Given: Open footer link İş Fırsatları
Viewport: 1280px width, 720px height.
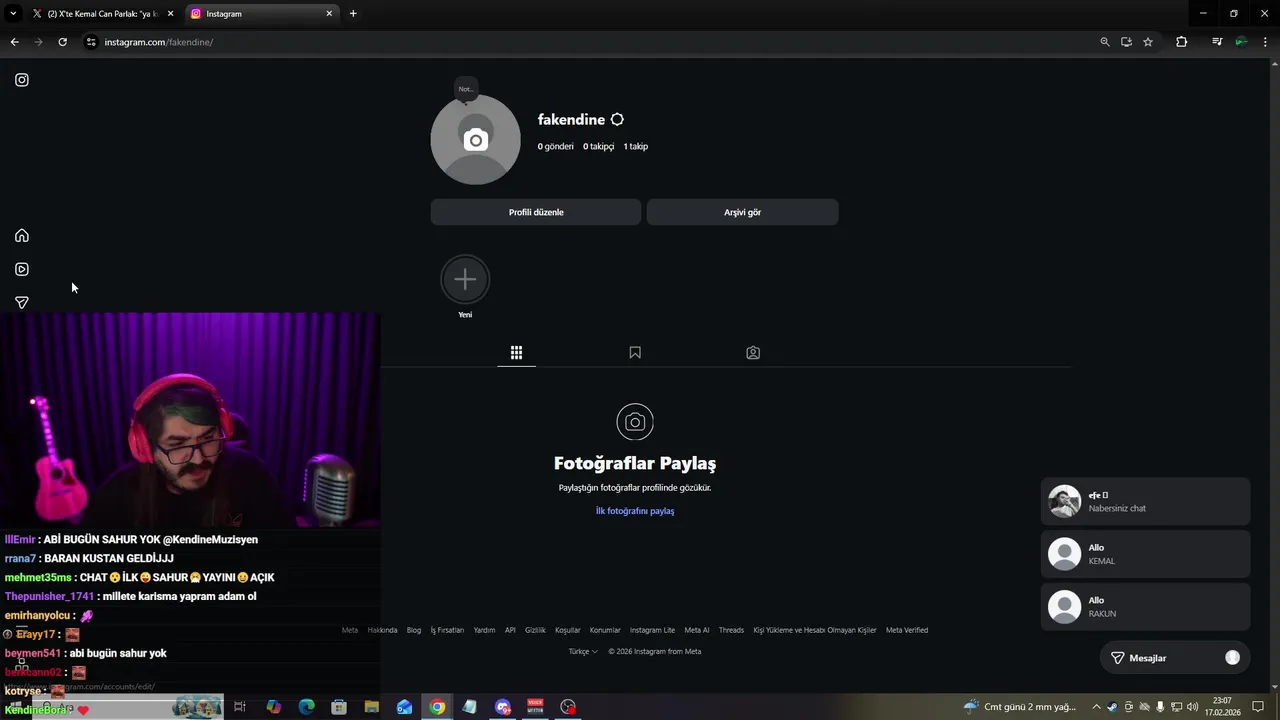Looking at the screenshot, I should pos(447,630).
